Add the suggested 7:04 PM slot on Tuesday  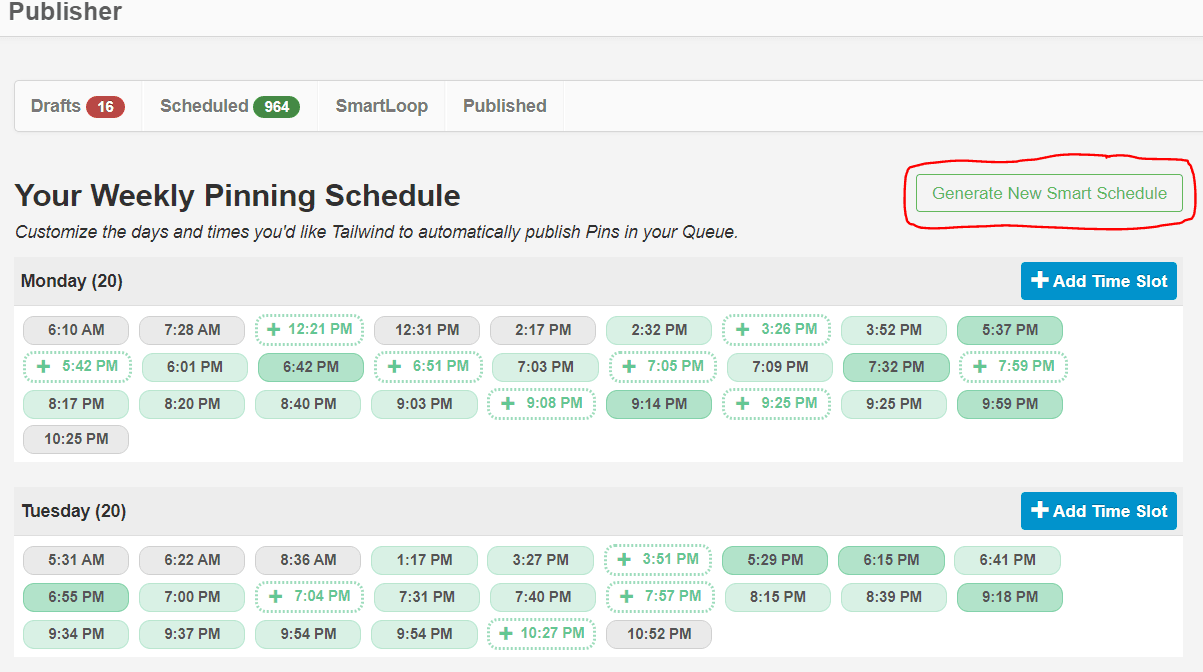point(309,597)
